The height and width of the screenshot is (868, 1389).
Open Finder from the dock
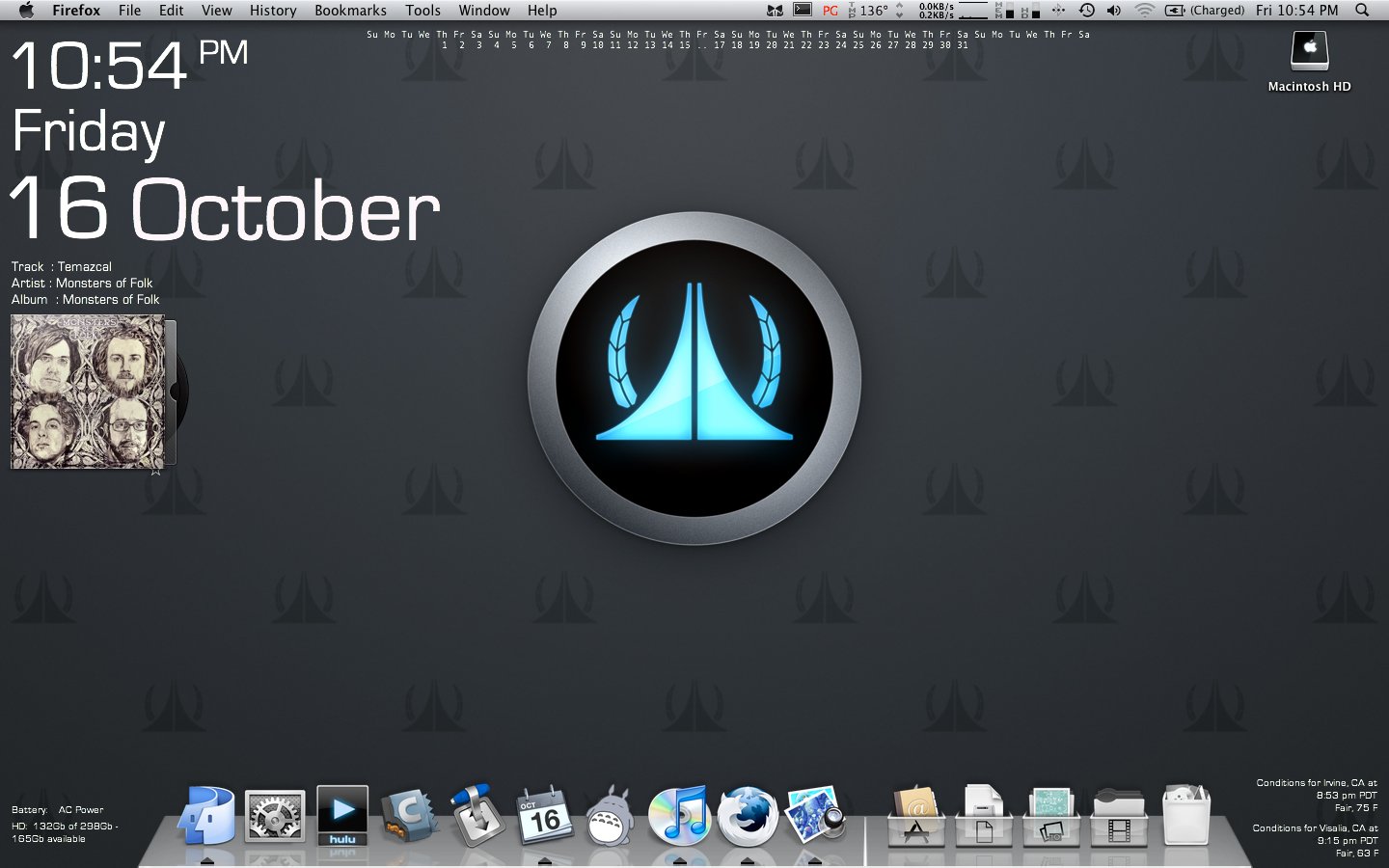[x=207, y=817]
